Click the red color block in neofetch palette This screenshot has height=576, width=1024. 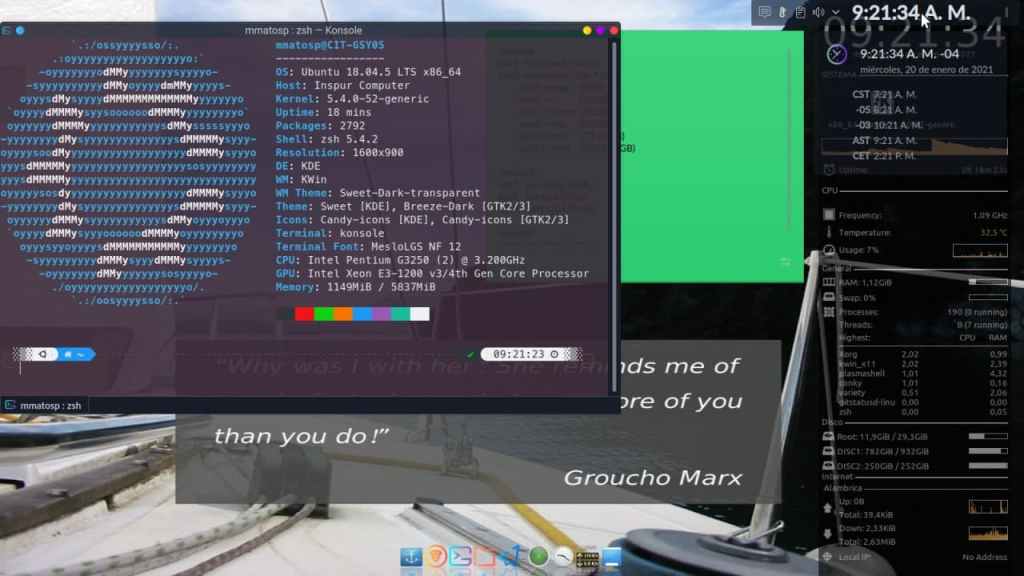[x=304, y=314]
